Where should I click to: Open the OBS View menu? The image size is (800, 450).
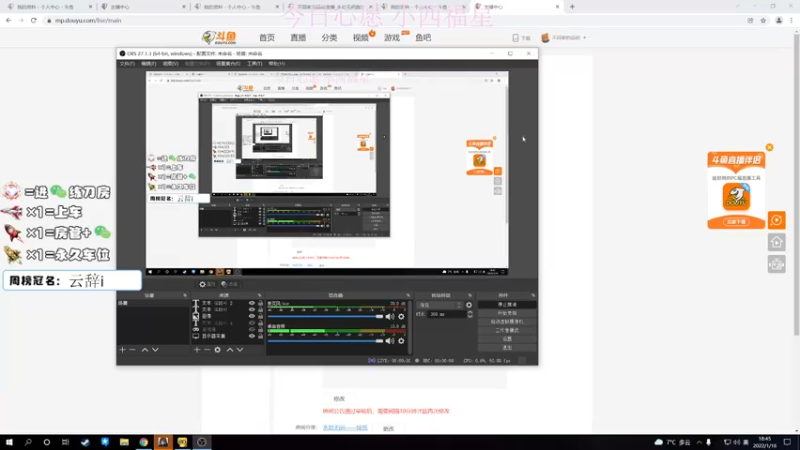[x=170, y=64]
